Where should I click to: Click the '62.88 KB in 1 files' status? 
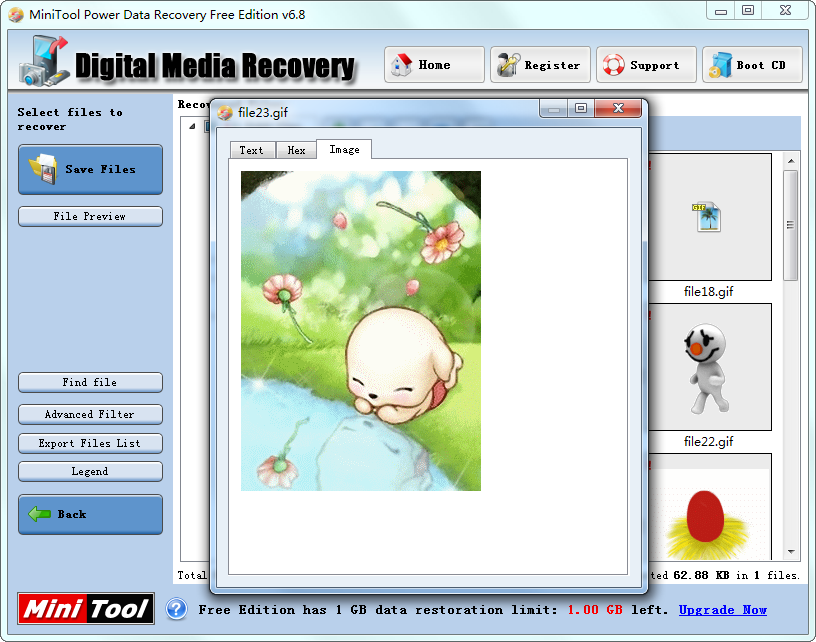coord(736,575)
